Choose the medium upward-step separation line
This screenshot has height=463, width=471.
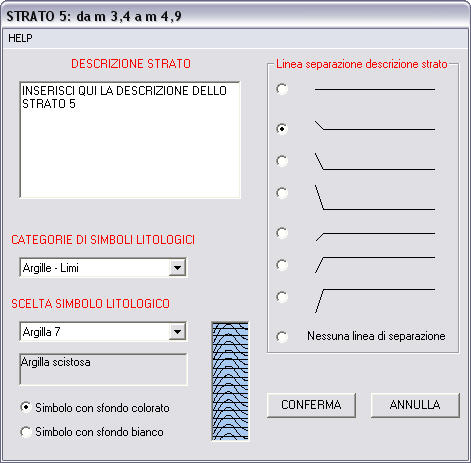click(x=282, y=265)
